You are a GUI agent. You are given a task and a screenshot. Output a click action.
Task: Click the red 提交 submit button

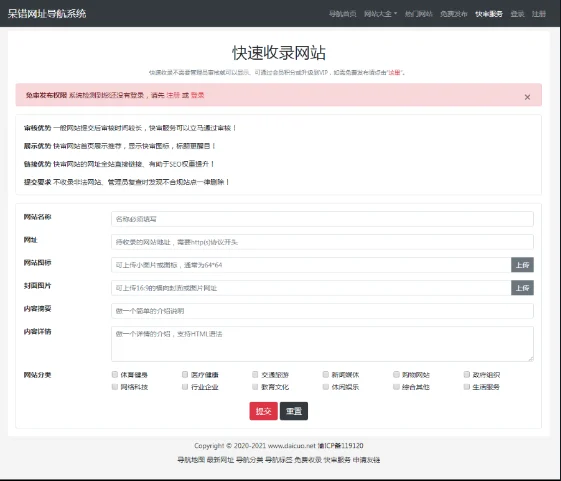pyautogui.click(x=263, y=411)
